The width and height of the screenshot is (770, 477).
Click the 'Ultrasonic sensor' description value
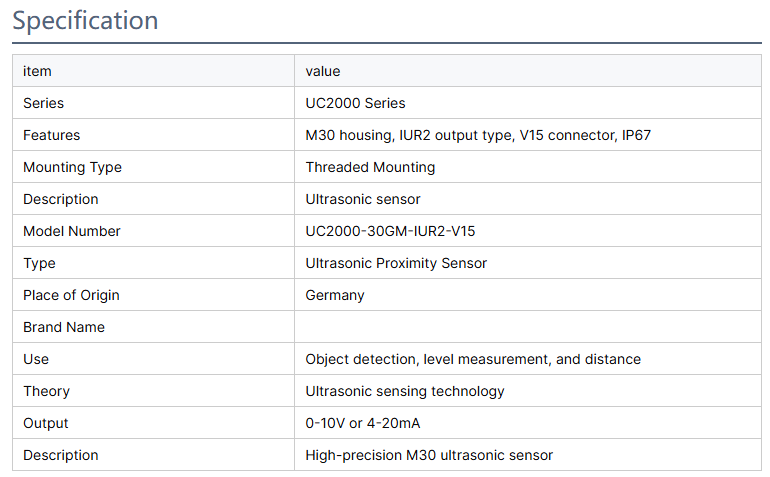coord(363,199)
